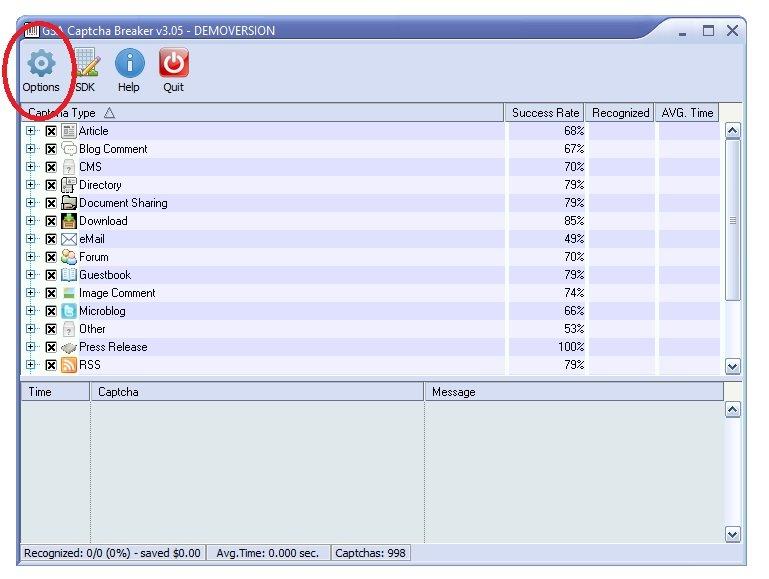Click the Download category icon
This screenshot has width=769, height=579.
point(69,221)
